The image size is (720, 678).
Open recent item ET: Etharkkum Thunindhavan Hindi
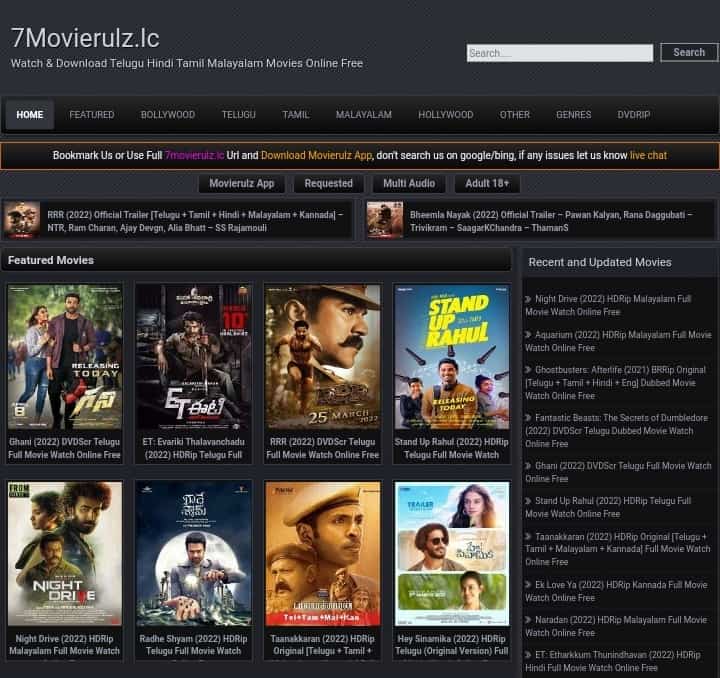[x=613, y=661]
